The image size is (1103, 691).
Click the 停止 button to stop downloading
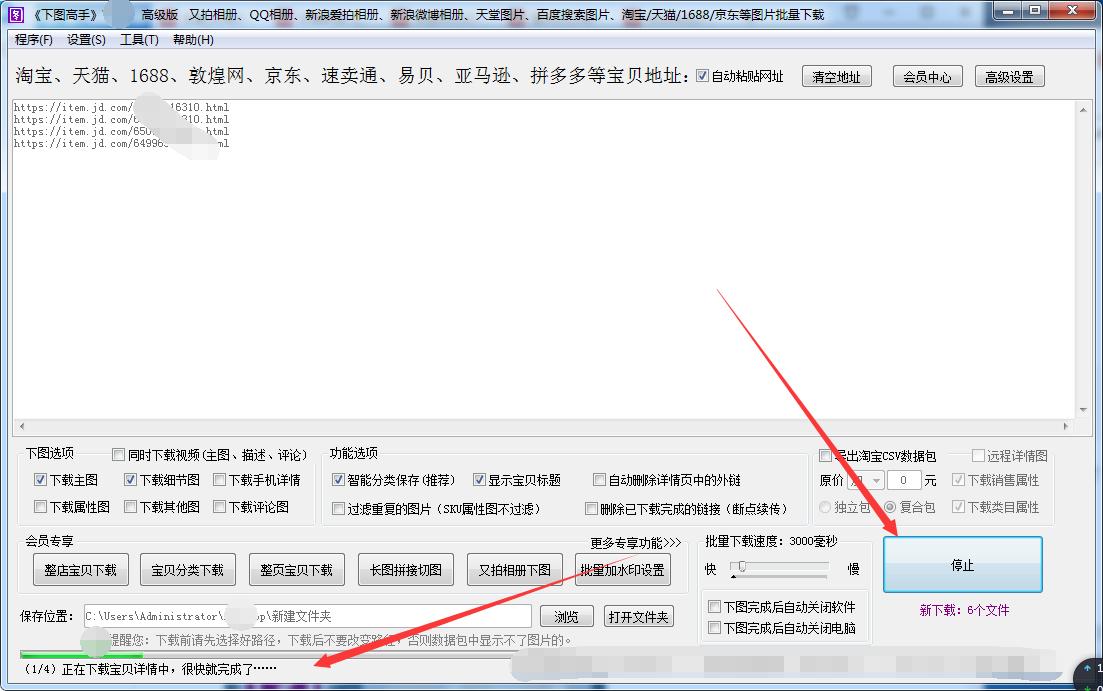961,564
